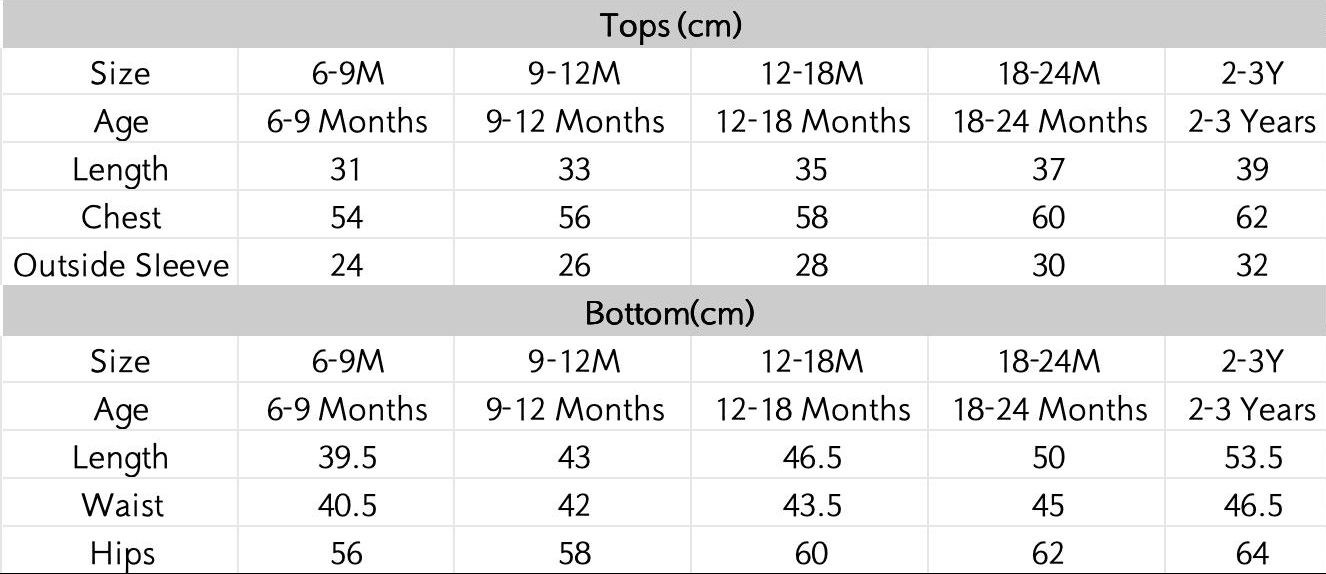Select the Bottom length value 39.5
The image size is (1326, 574).
346,457
